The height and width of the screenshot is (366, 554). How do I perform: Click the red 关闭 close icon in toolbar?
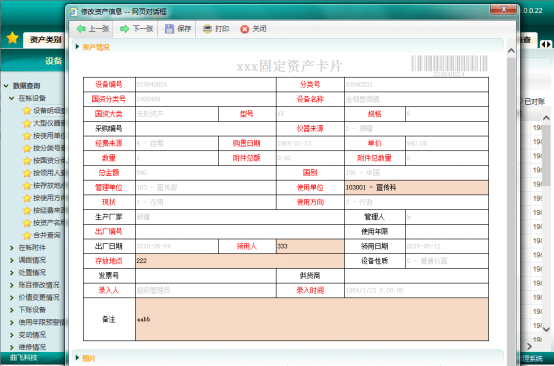[x=244, y=29]
